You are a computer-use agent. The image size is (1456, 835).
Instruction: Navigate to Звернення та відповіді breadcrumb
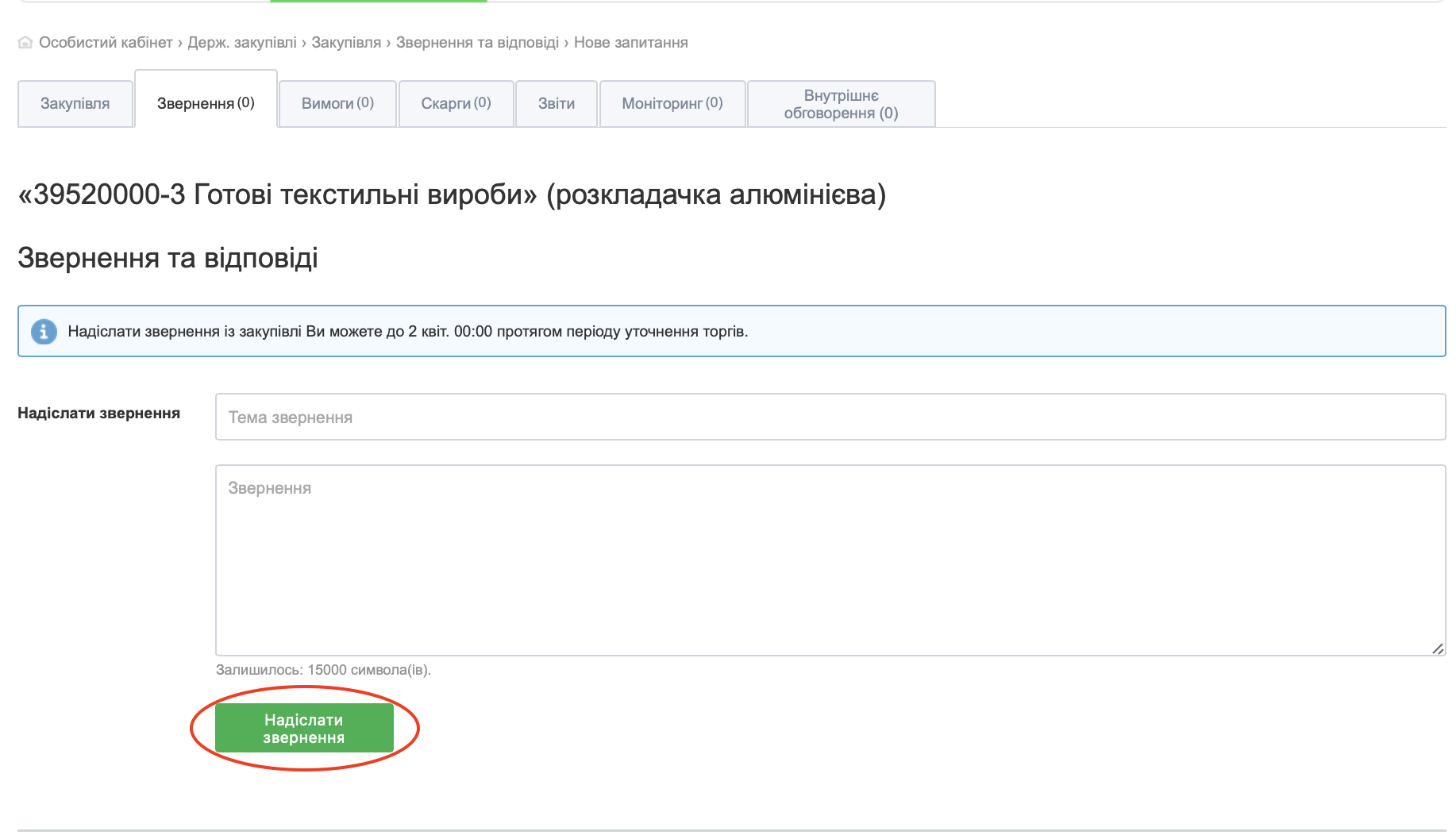pos(477,43)
